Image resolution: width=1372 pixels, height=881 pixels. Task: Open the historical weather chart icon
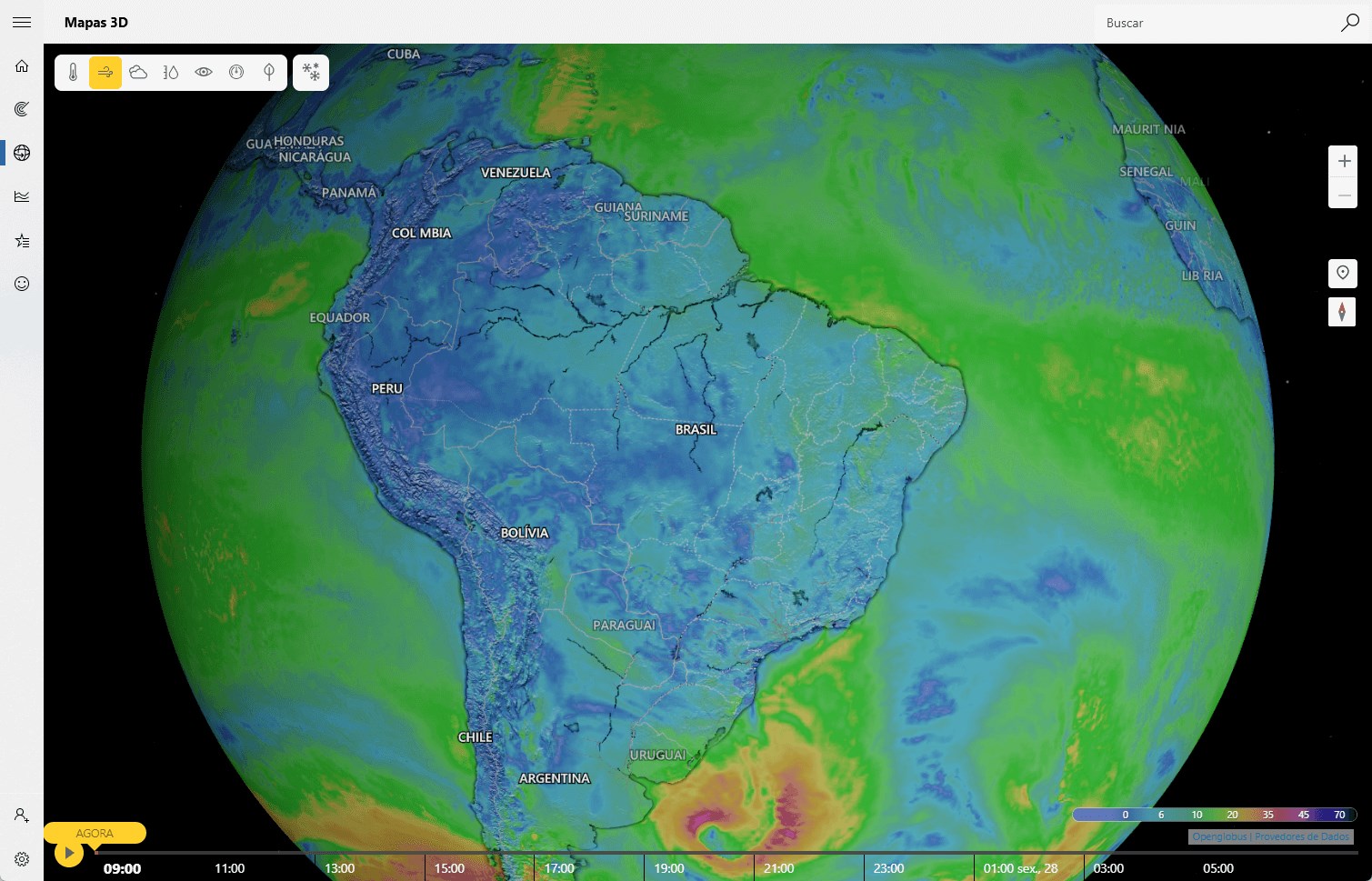22,196
